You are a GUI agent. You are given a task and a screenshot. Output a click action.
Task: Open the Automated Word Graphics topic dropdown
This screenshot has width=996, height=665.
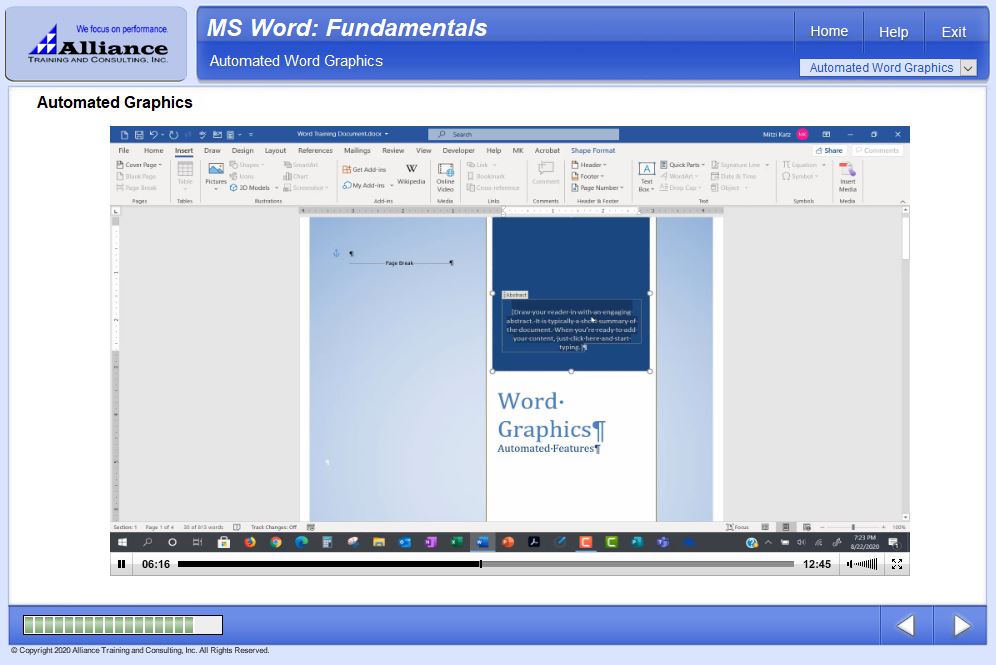[x=967, y=68]
